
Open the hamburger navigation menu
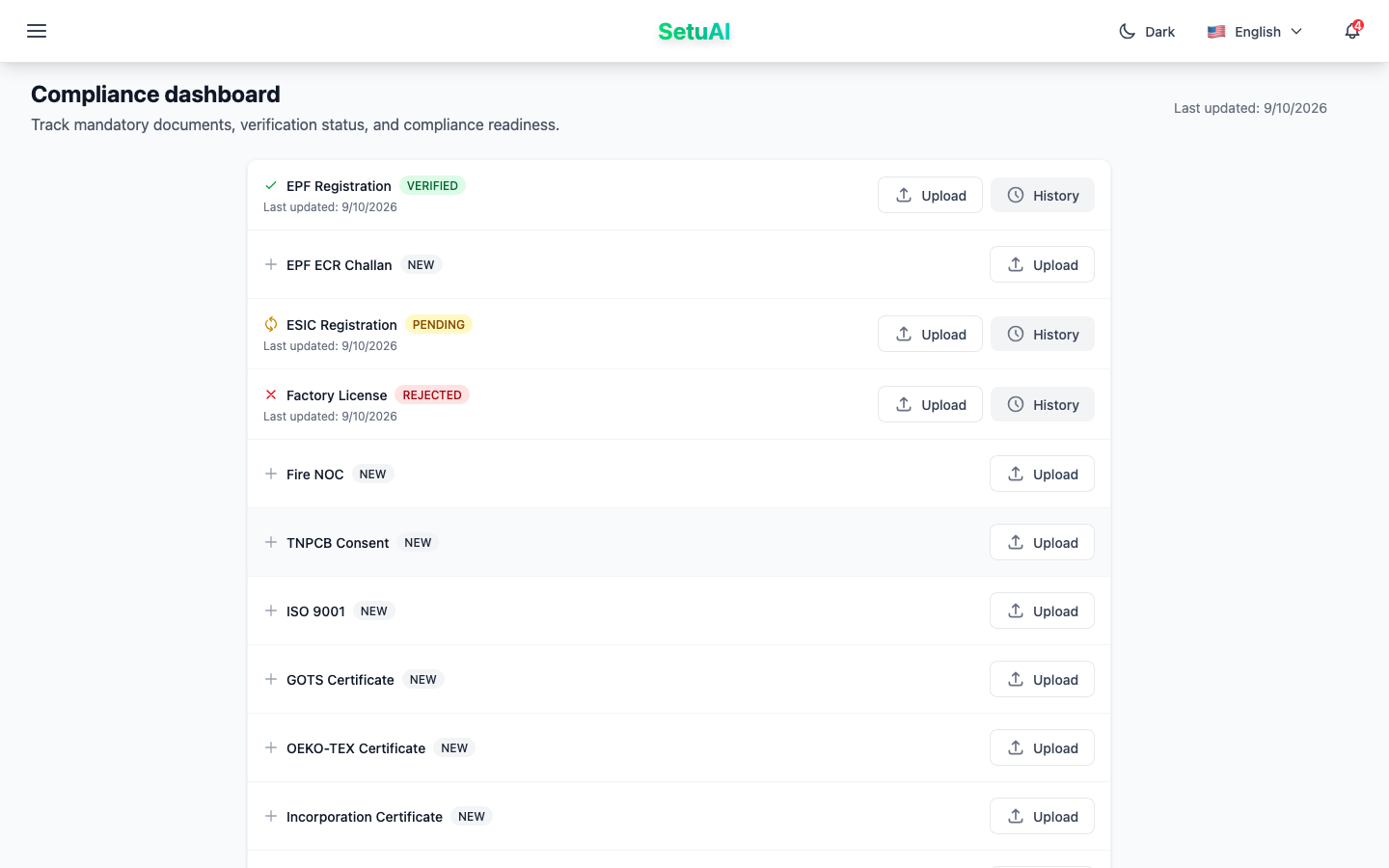[x=37, y=31]
